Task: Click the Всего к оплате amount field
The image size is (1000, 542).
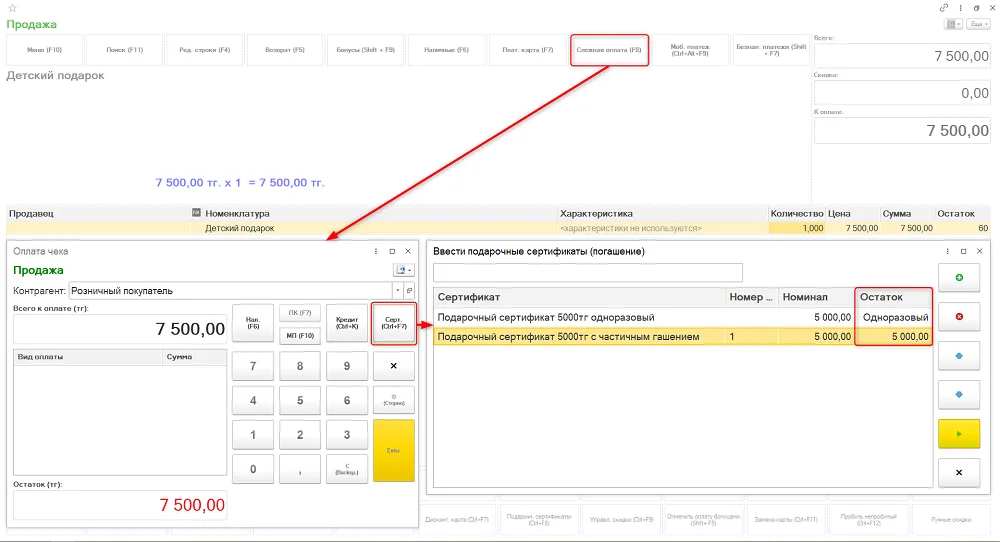Action: pos(120,329)
